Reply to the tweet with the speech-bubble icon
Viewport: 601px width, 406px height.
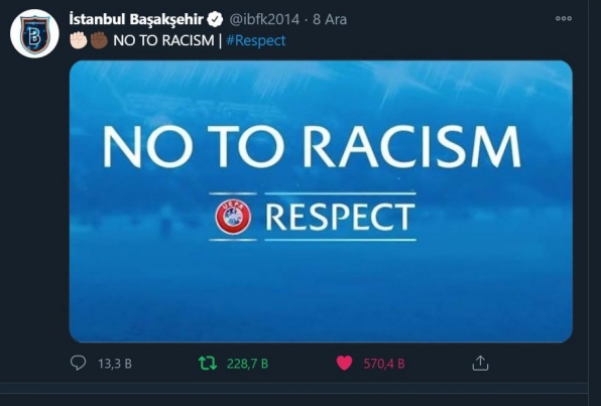pyautogui.click(x=78, y=363)
